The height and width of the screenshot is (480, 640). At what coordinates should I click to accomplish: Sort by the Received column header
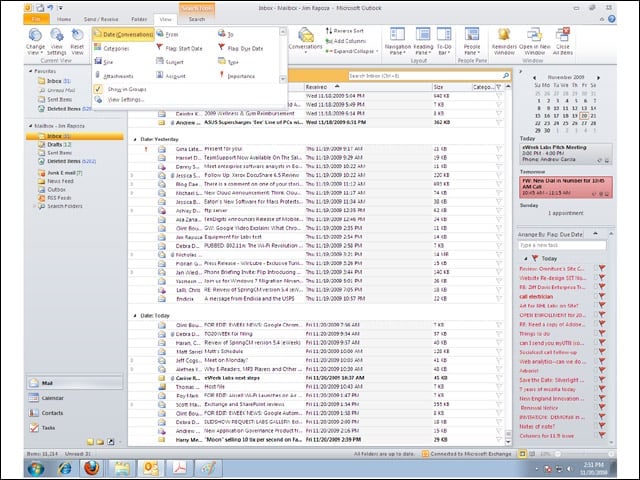pos(368,87)
